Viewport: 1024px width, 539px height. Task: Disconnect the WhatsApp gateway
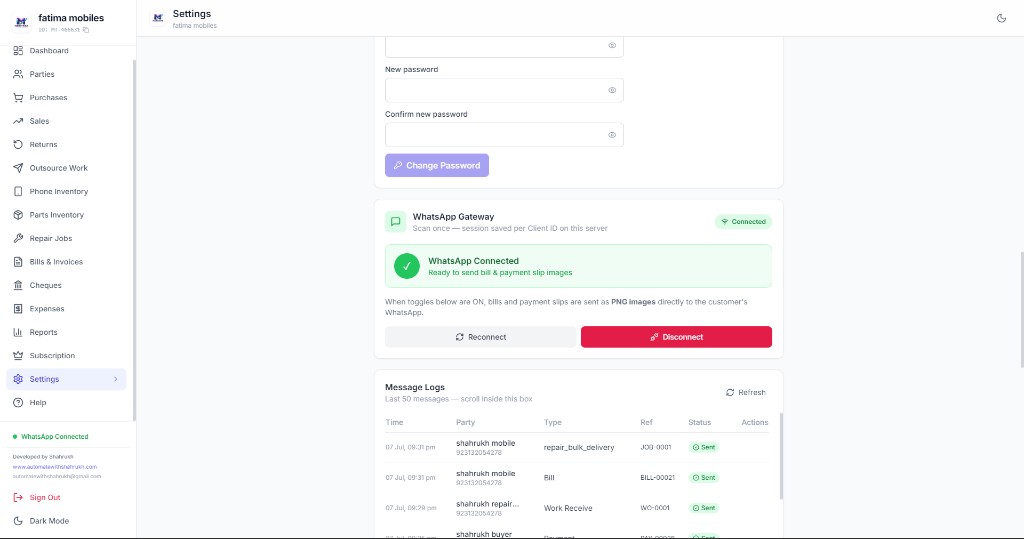pos(677,337)
